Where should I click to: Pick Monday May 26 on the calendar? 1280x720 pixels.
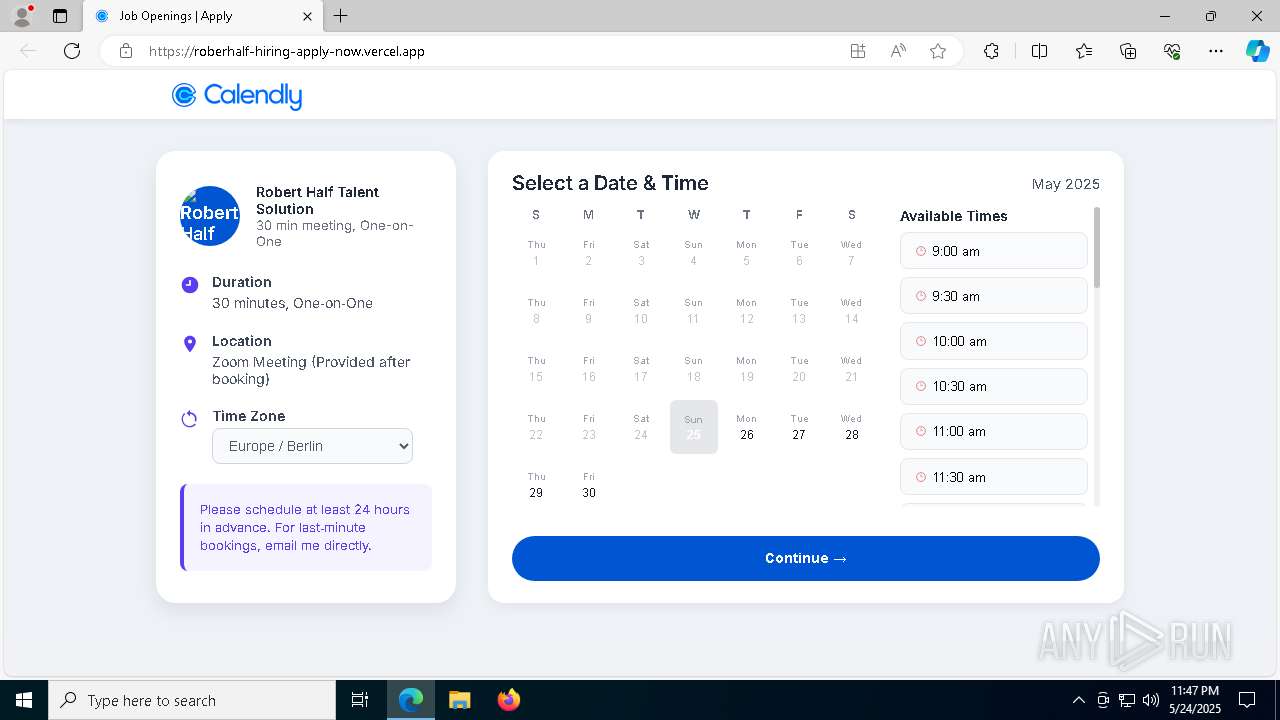point(746,427)
